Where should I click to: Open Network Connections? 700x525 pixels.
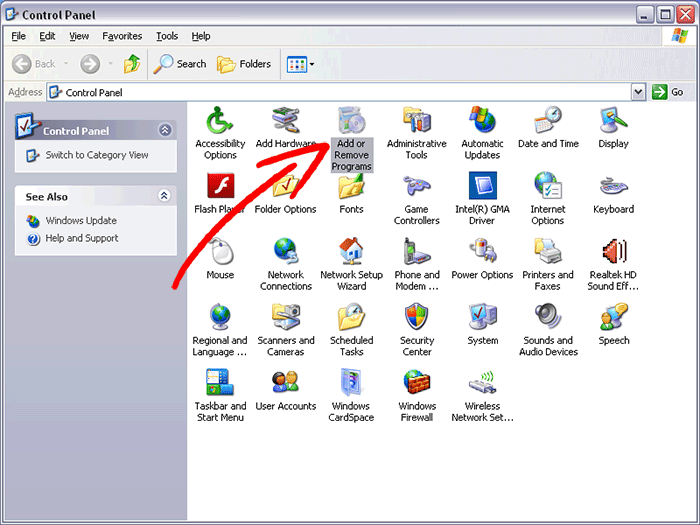tap(286, 264)
